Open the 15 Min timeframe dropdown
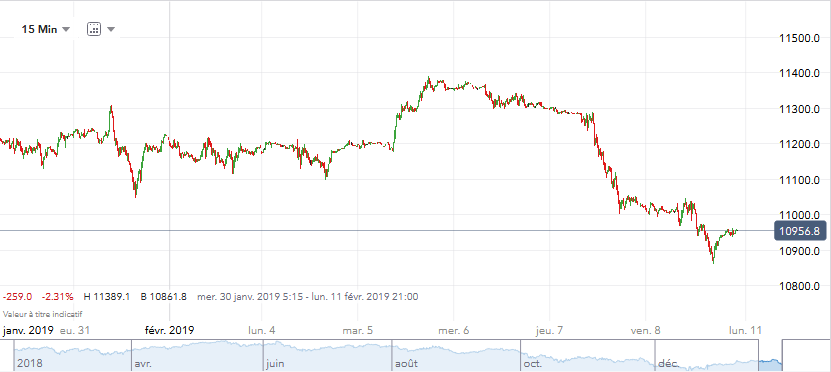Screen dimensions: 831x372 point(46,29)
